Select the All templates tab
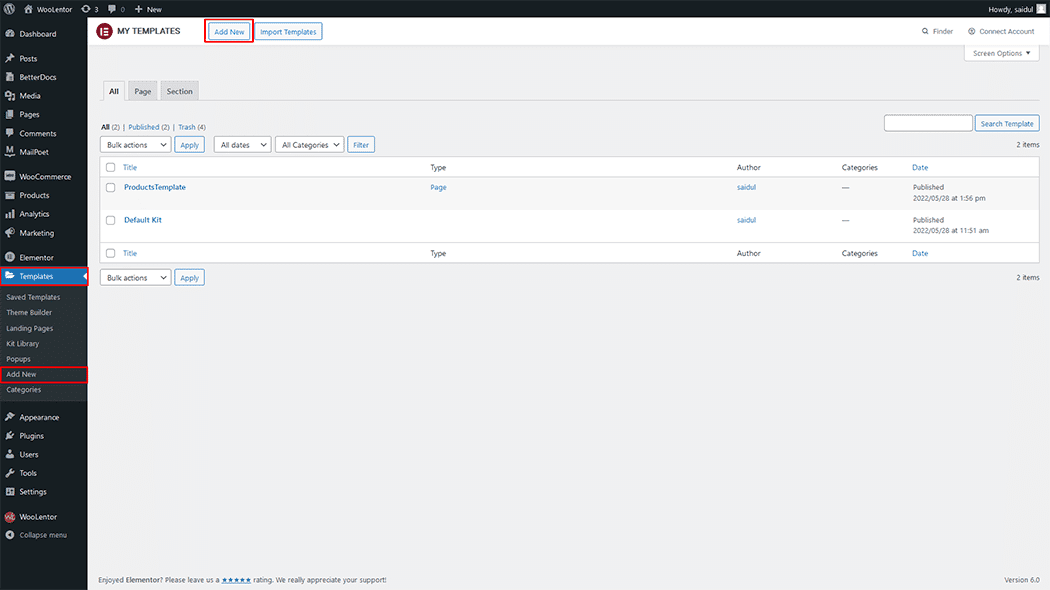This screenshot has height=590, width=1050. click(x=114, y=91)
